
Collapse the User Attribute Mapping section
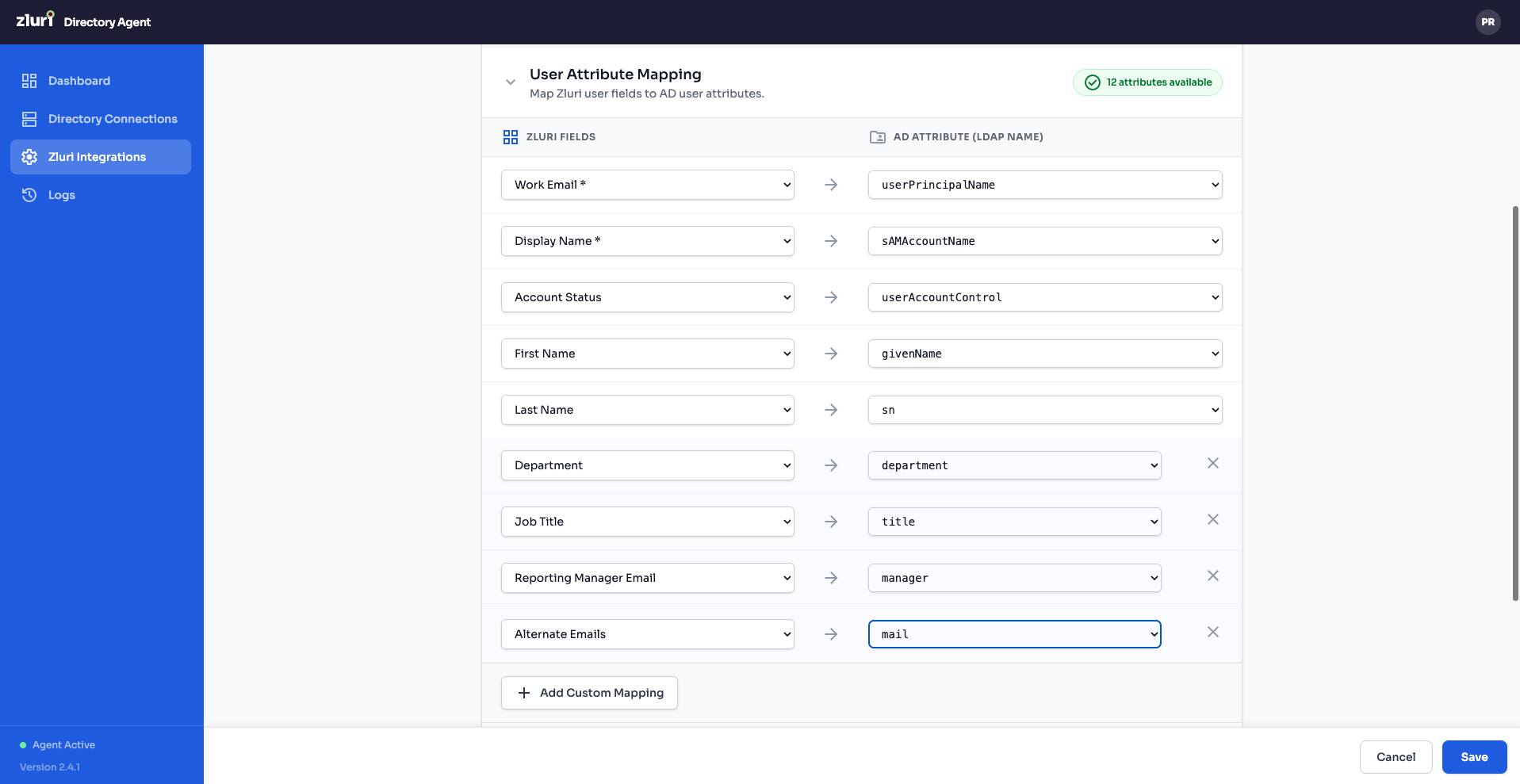tap(511, 82)
